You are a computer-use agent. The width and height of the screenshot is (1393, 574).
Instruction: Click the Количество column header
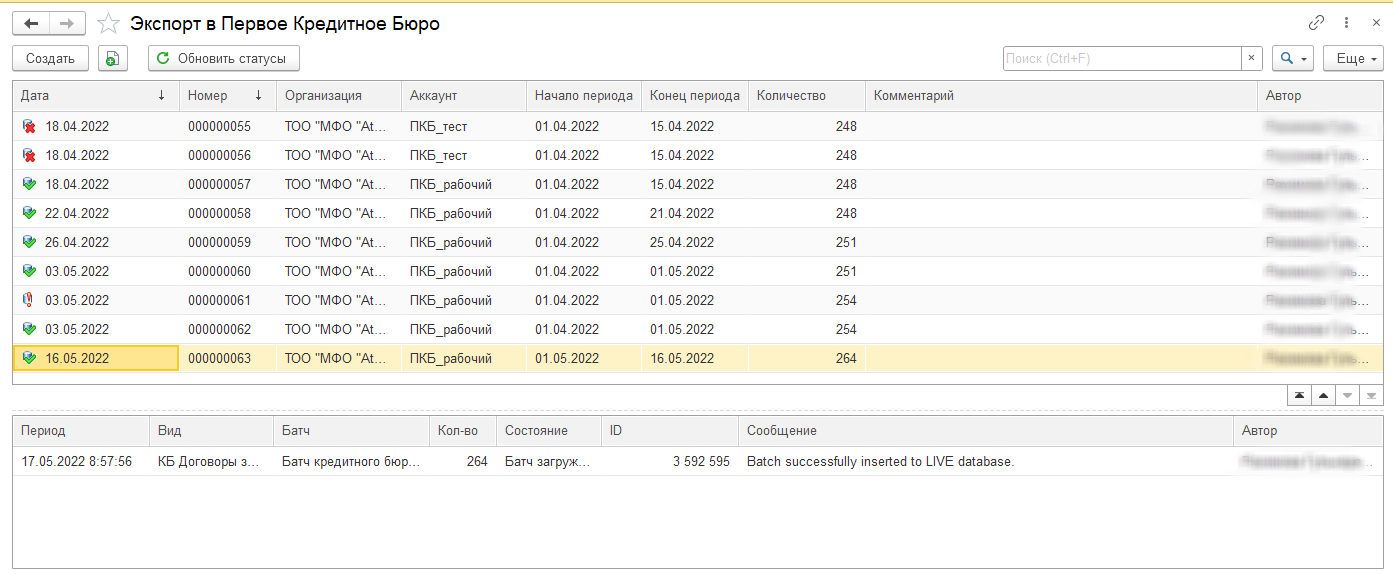pos(807,96)
